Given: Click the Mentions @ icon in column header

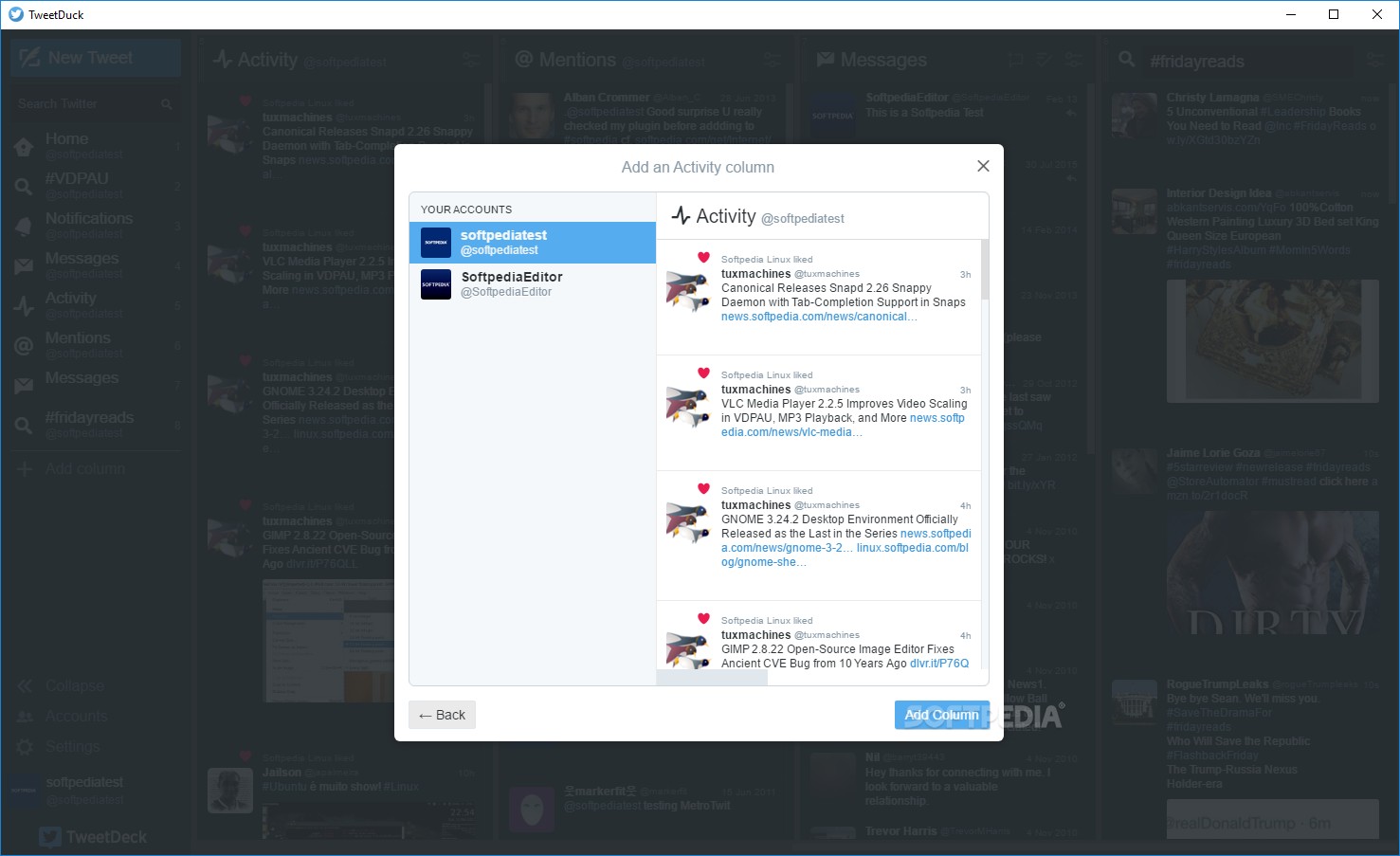Looking at the screenshot, I should pyautogui.click(x=524, y=59).
